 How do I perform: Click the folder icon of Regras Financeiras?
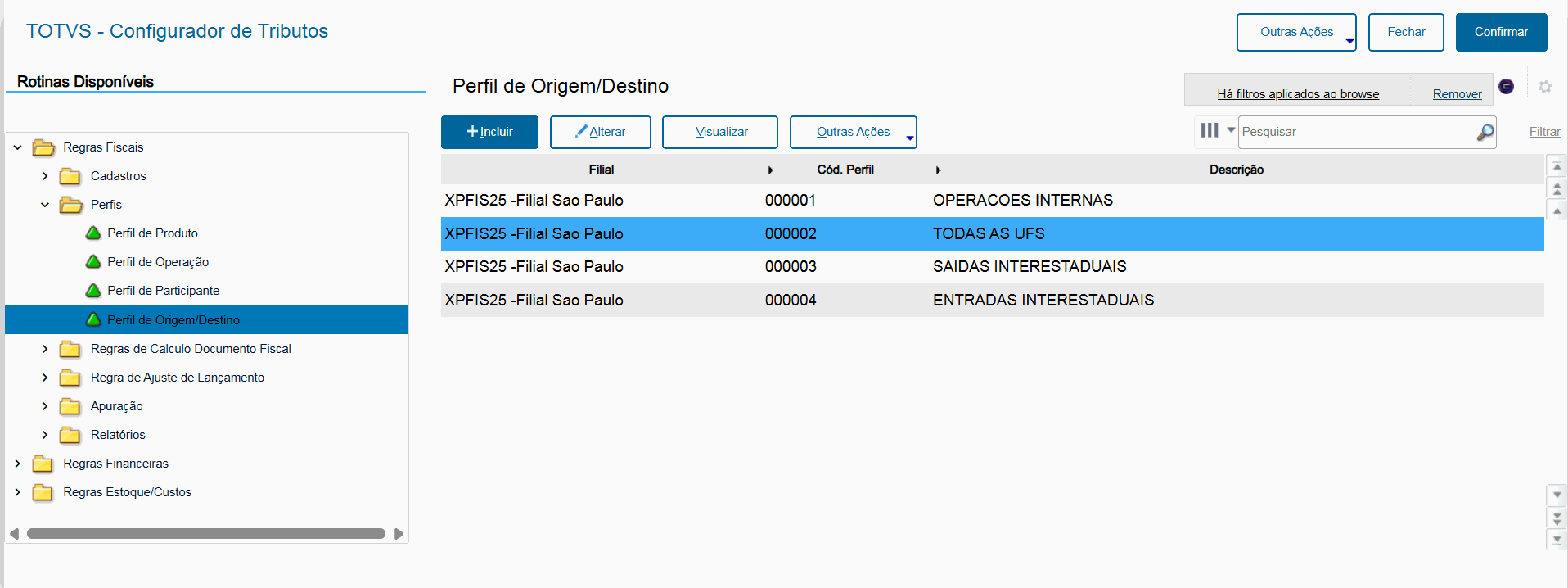(x=43, y=464)
